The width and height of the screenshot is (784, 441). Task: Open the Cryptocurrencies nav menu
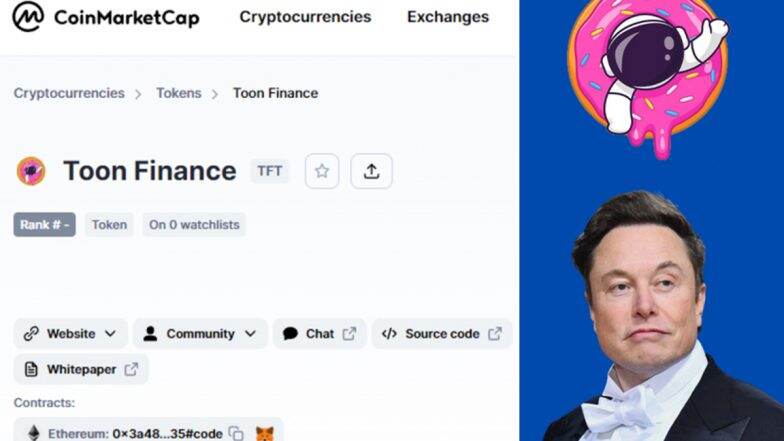coord(305,16)
